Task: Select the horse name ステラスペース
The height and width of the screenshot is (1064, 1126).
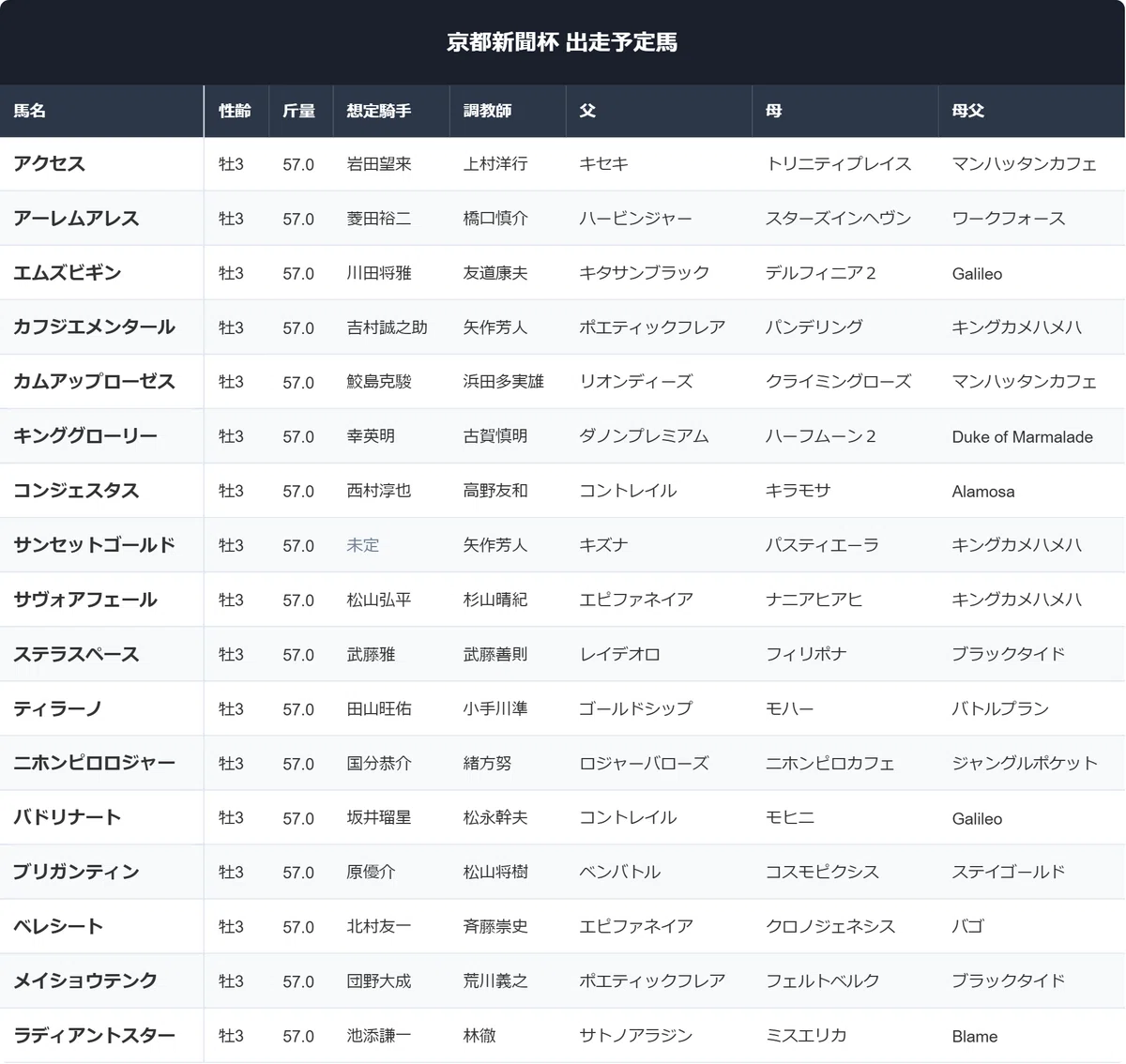Action: 76,653
